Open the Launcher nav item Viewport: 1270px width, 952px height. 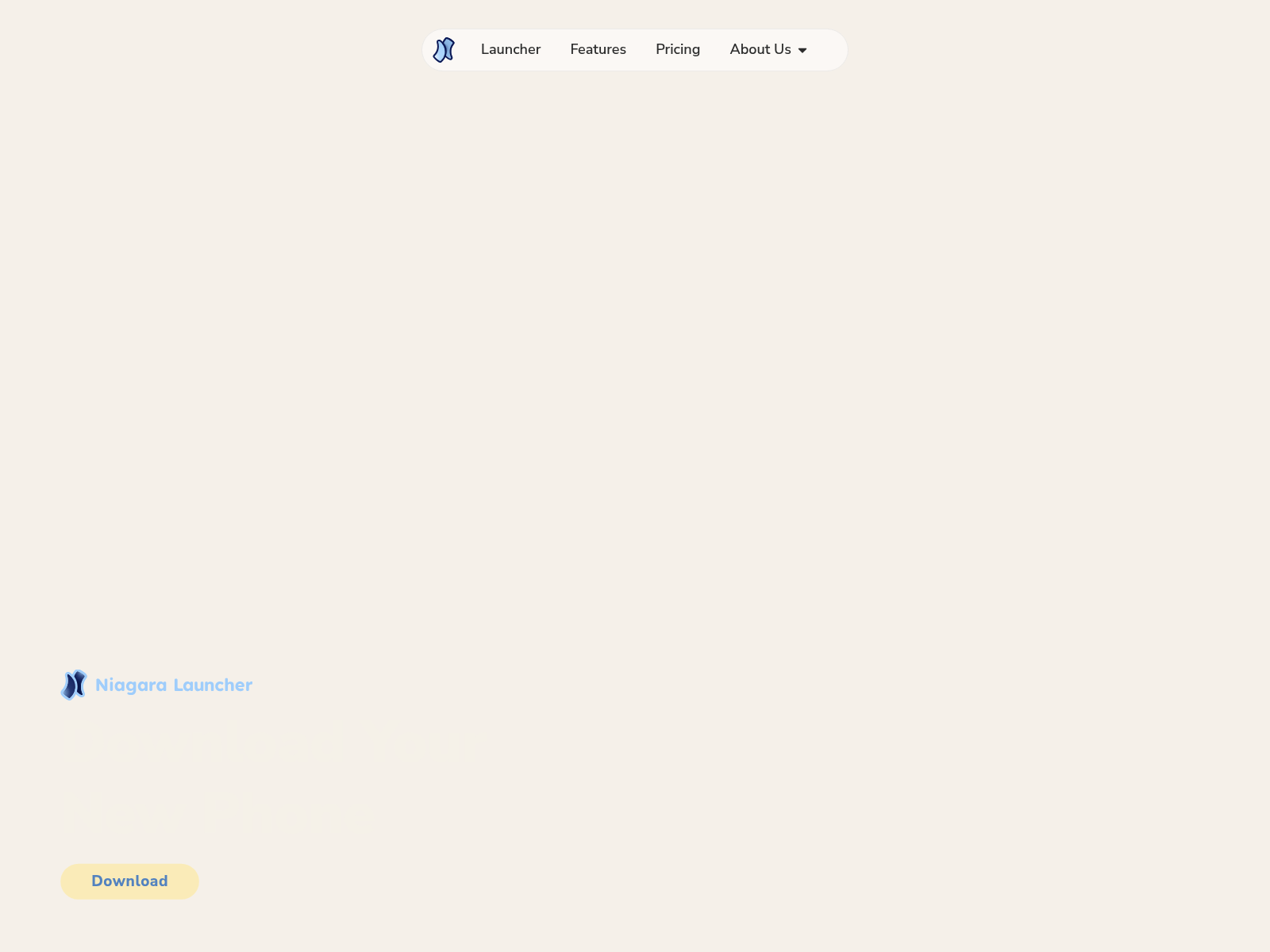pos(510,49)
